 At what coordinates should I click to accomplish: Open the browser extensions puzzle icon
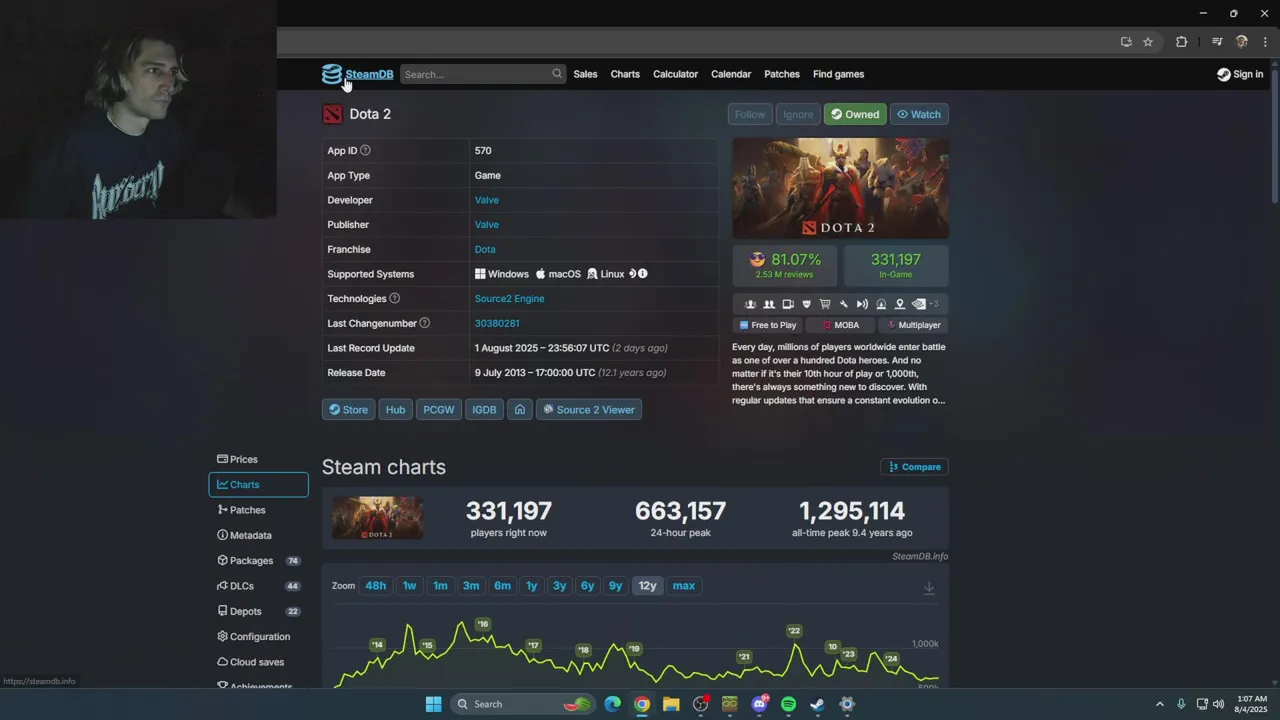click(1181, 42)
